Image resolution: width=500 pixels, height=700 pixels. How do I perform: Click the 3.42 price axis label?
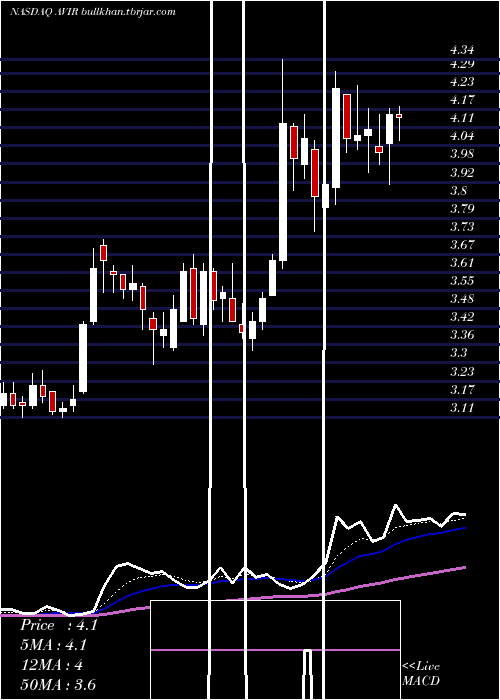coord(462,317)
